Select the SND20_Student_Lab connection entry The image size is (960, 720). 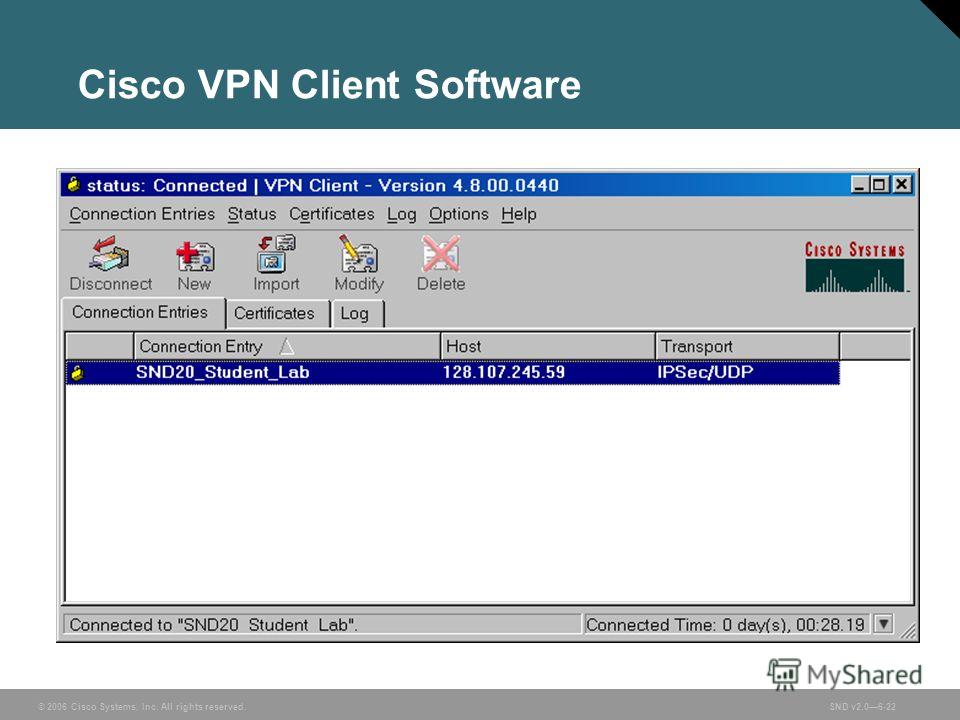point(452,373)
